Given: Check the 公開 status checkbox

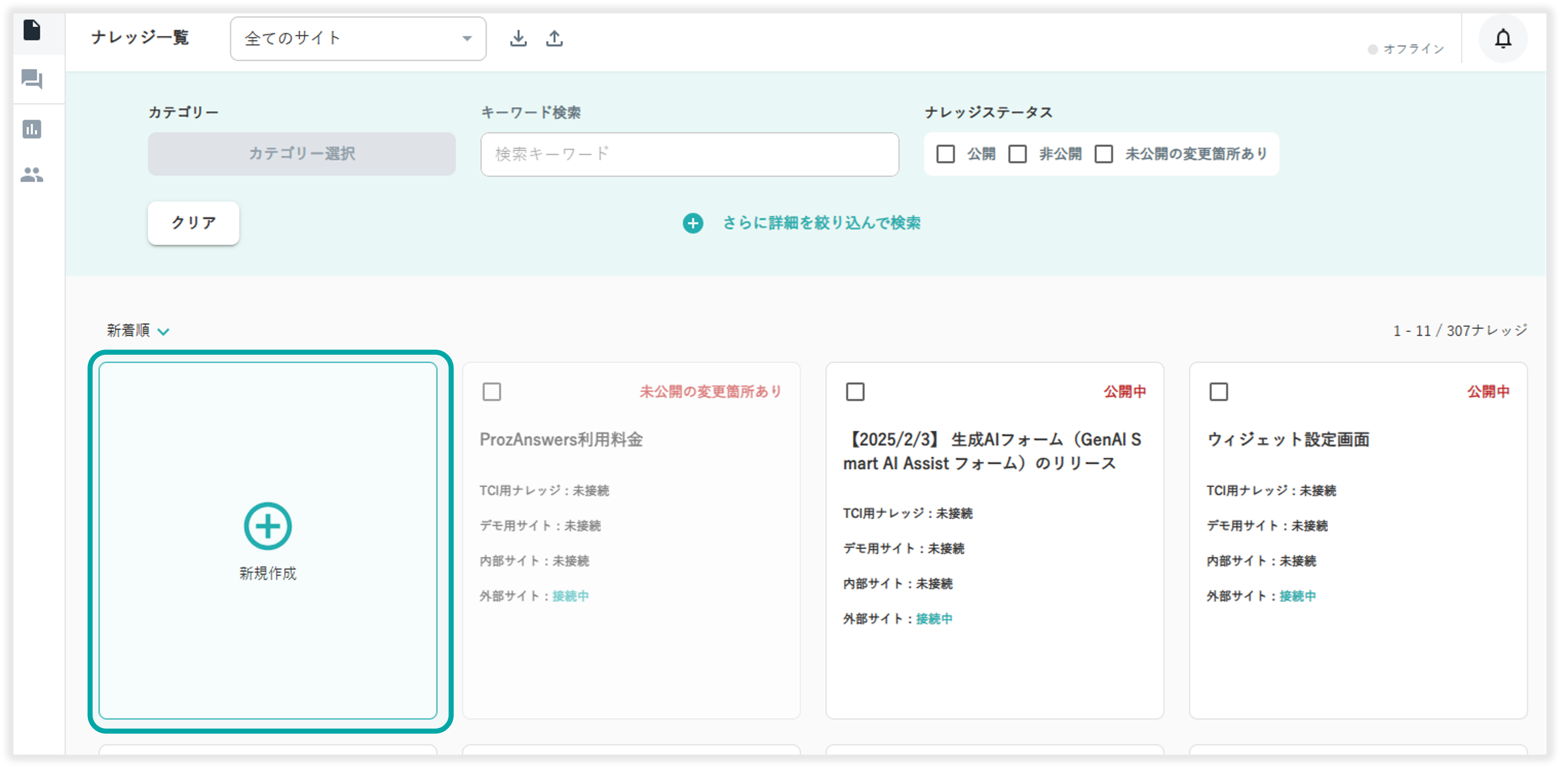Looking at the screenshot, I should coord(945,154).
